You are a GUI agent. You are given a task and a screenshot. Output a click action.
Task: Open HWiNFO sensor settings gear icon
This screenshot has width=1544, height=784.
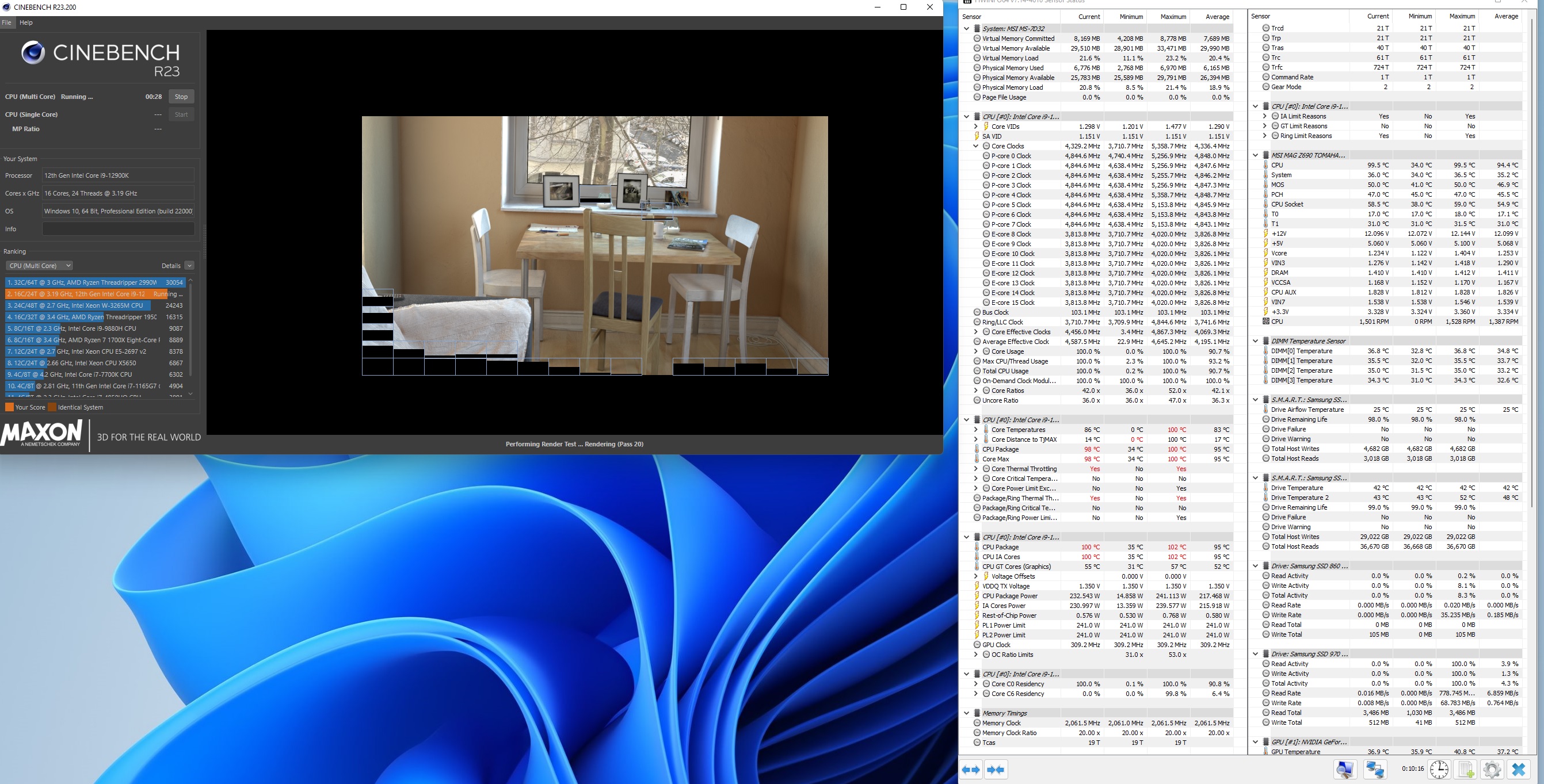tap(1492, 770)
